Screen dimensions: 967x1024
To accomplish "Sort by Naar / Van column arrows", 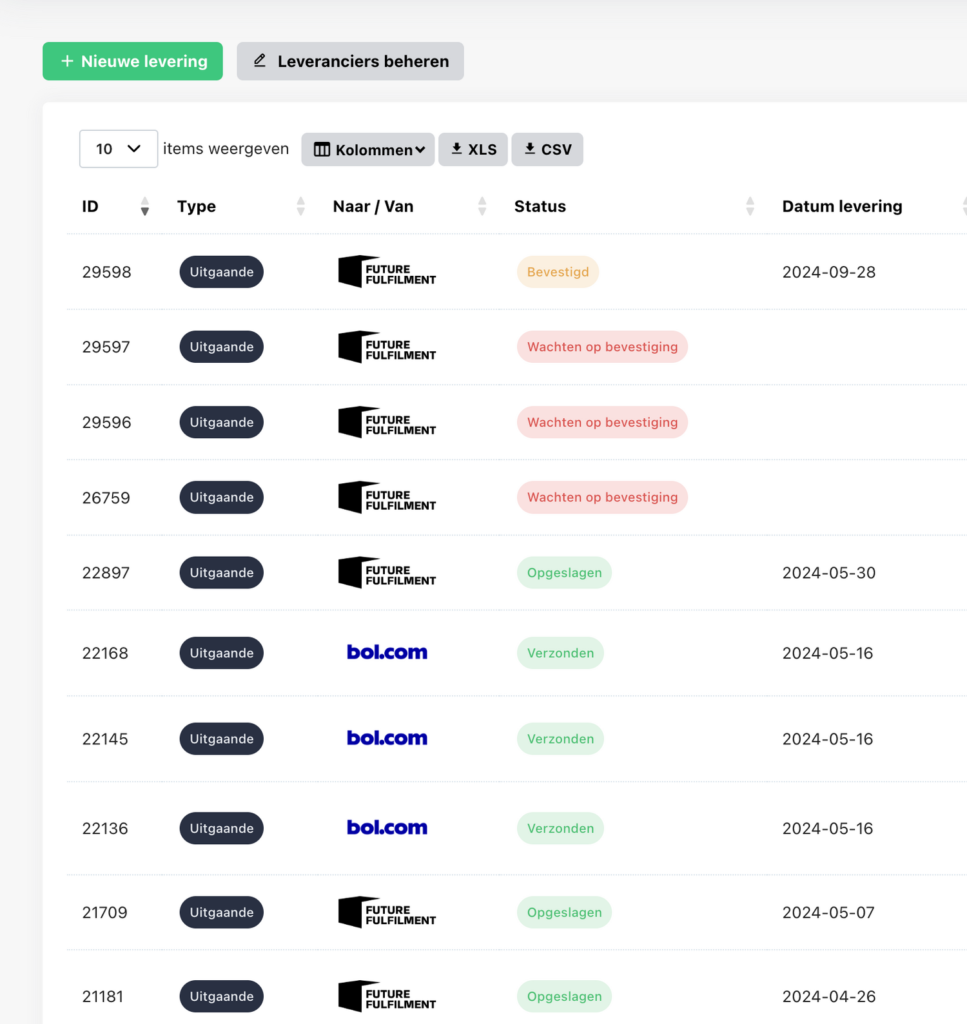I will coord(482,207).
